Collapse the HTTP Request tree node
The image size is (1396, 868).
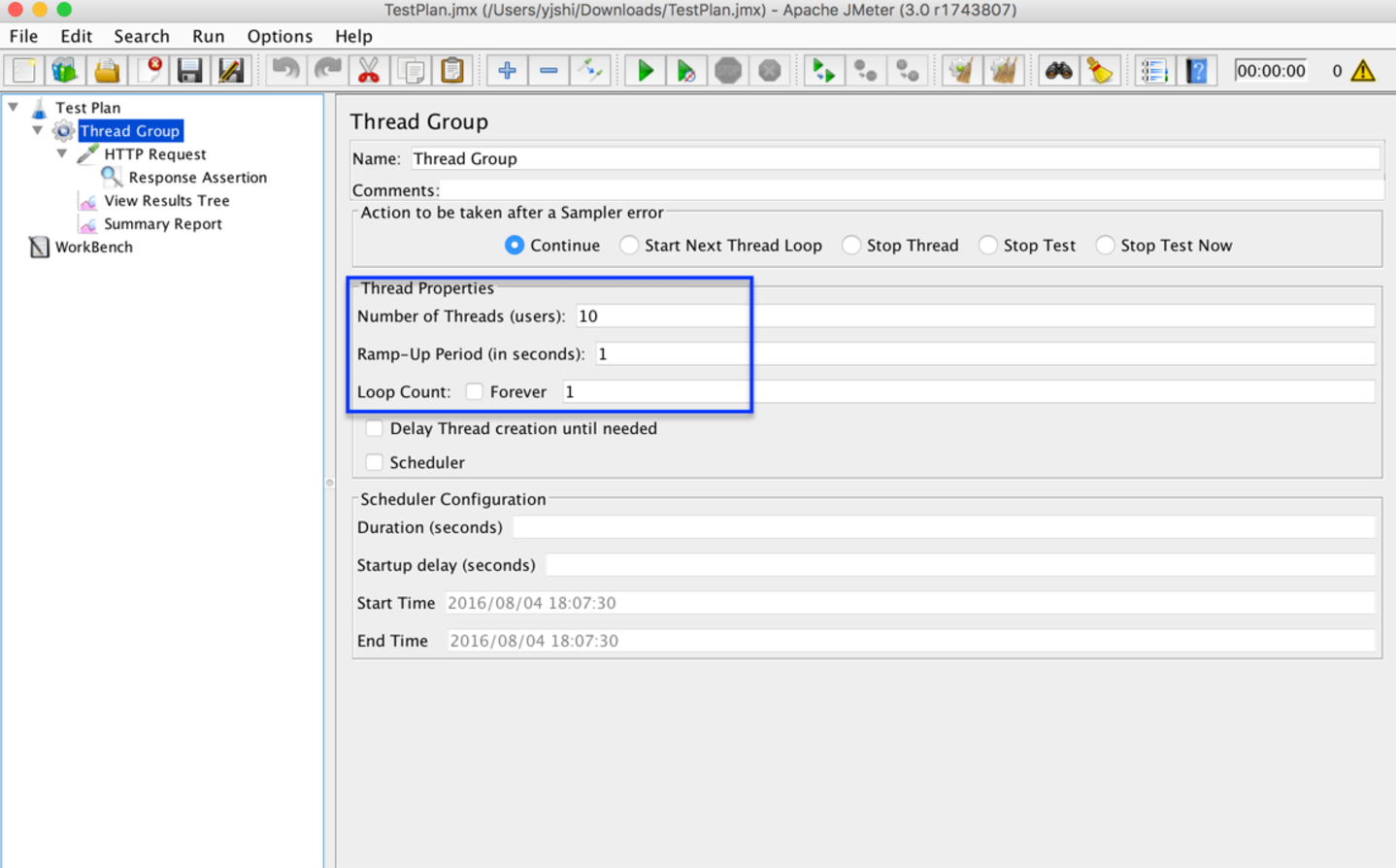click(x=62, y=153)
